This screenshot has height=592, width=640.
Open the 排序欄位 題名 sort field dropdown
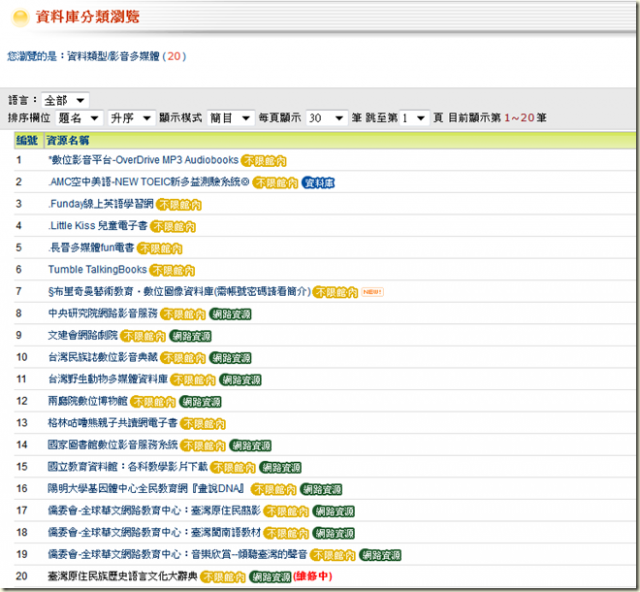pyautogui.click(x=79, y=118)
